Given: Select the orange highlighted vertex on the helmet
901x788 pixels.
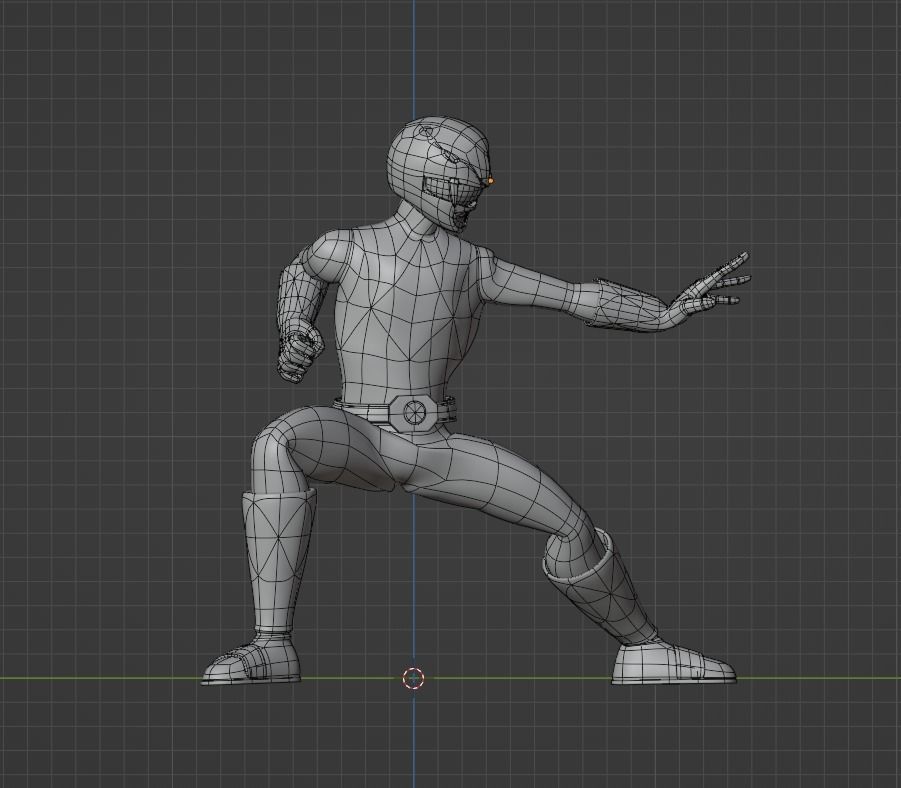Looking at the screenshot, I should [x=490, y=181].
